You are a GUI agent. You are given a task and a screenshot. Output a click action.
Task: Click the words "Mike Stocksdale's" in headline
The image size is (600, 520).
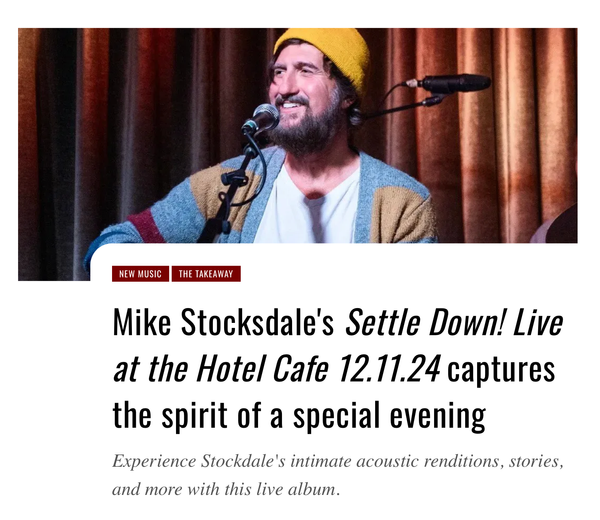coord(225,324)
